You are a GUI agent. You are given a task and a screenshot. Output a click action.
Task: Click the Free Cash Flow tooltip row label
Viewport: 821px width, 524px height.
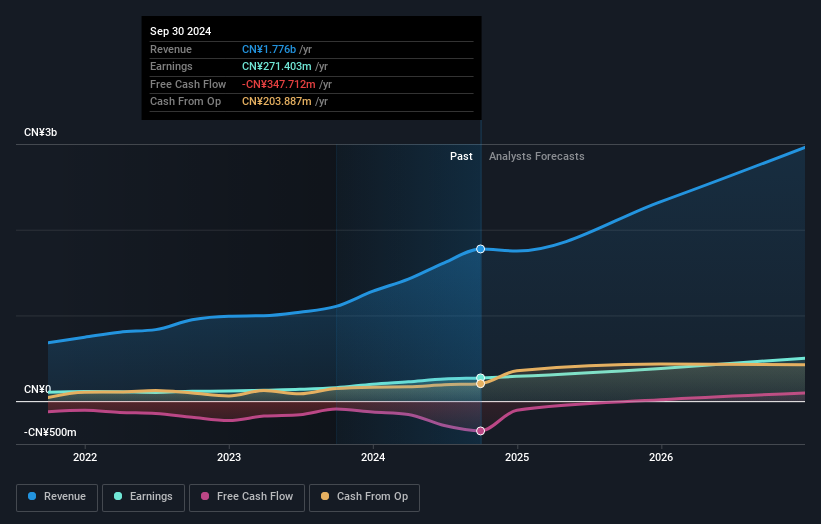click(x=188, y=84)
